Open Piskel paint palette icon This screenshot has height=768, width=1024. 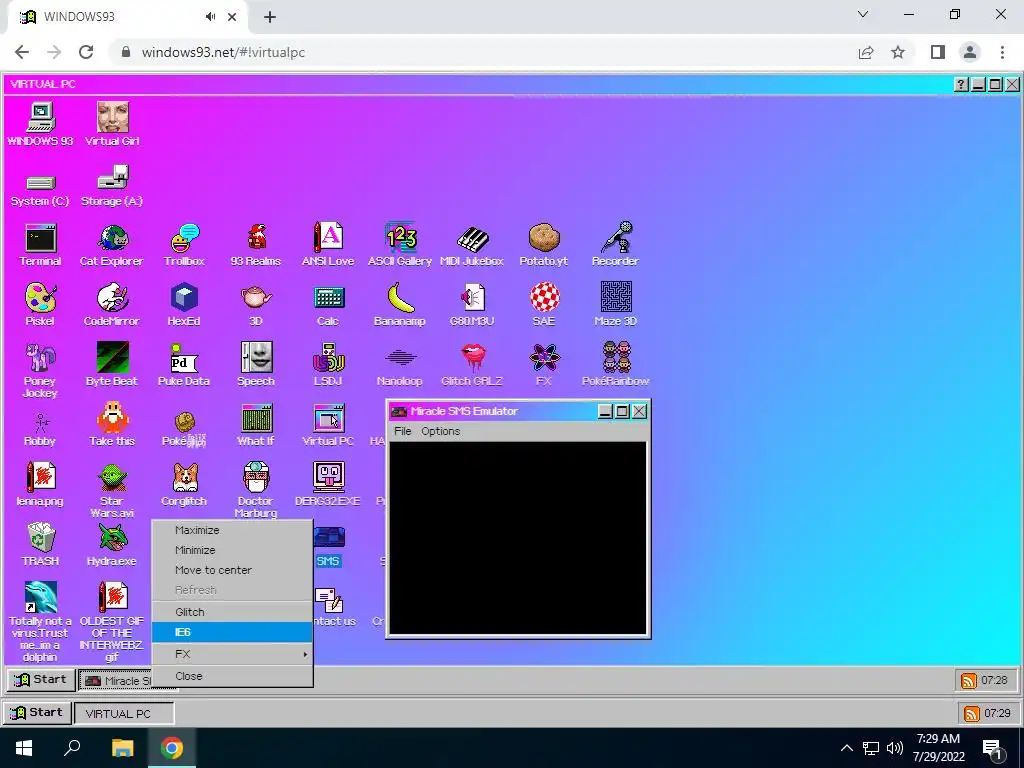(40, 305)
